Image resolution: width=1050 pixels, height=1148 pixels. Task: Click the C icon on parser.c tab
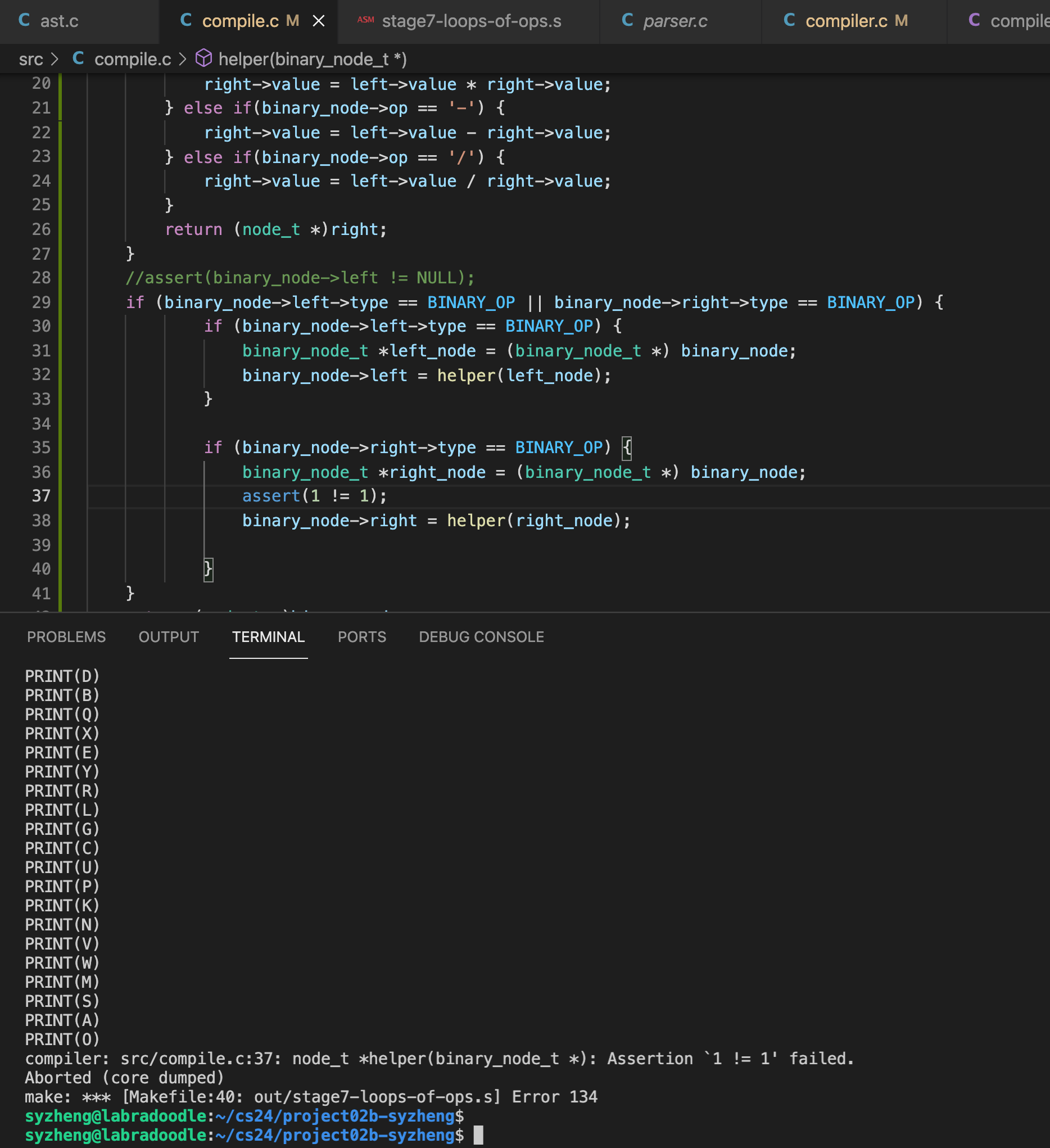pyautogui.click(x=627, y=20)
